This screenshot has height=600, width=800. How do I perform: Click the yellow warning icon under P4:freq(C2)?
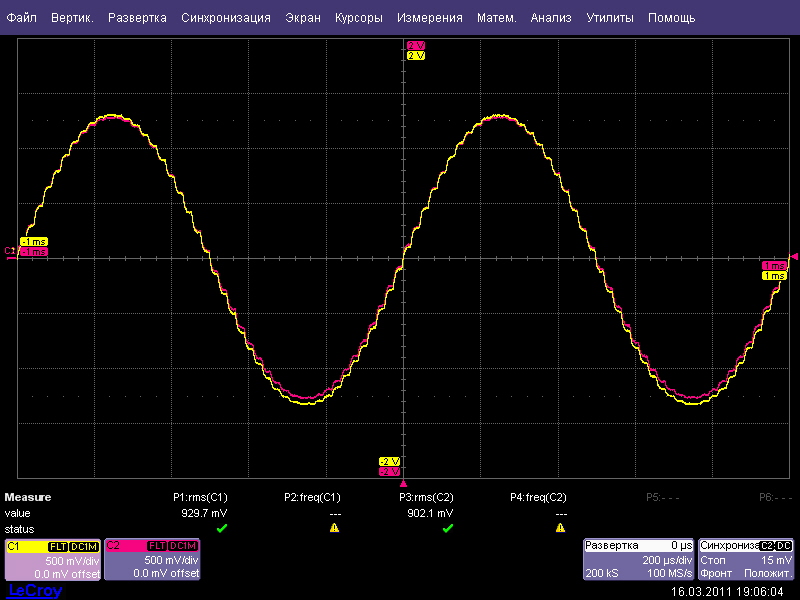(560, 528)
